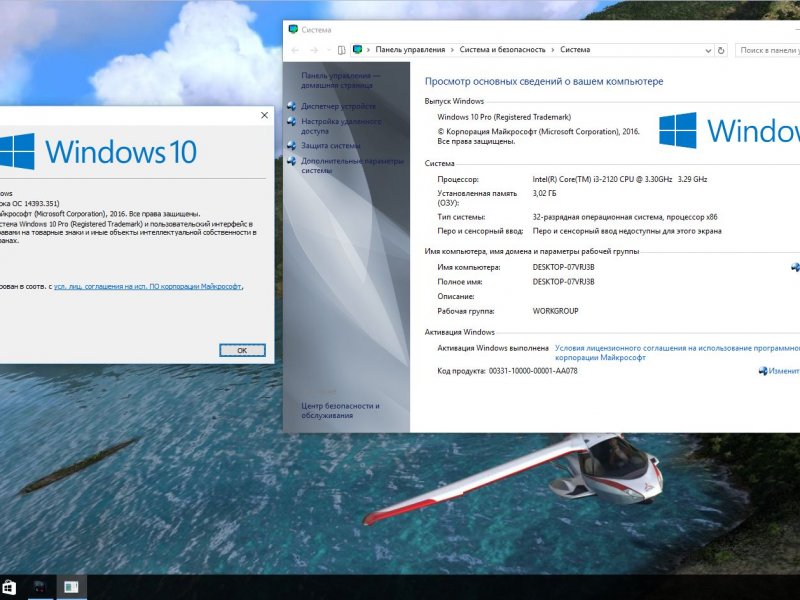
Task: Open the license agreement terms link under Активация Windows
Action: 677,353
